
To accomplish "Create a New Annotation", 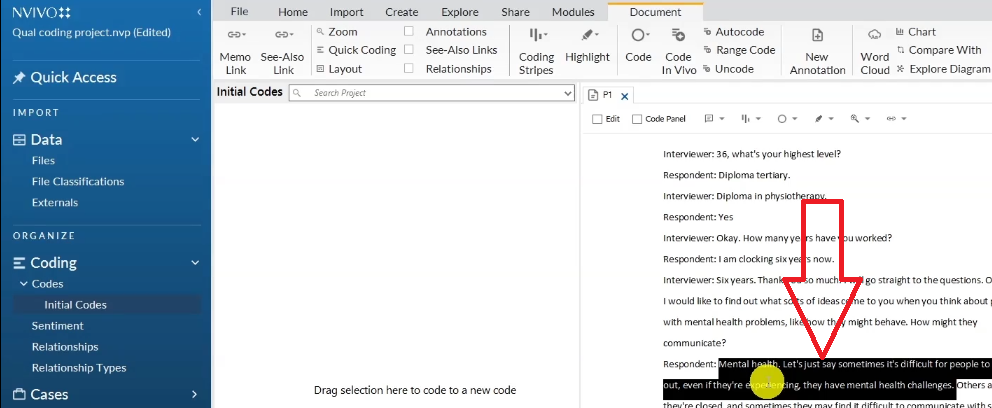I will point(817,35).
